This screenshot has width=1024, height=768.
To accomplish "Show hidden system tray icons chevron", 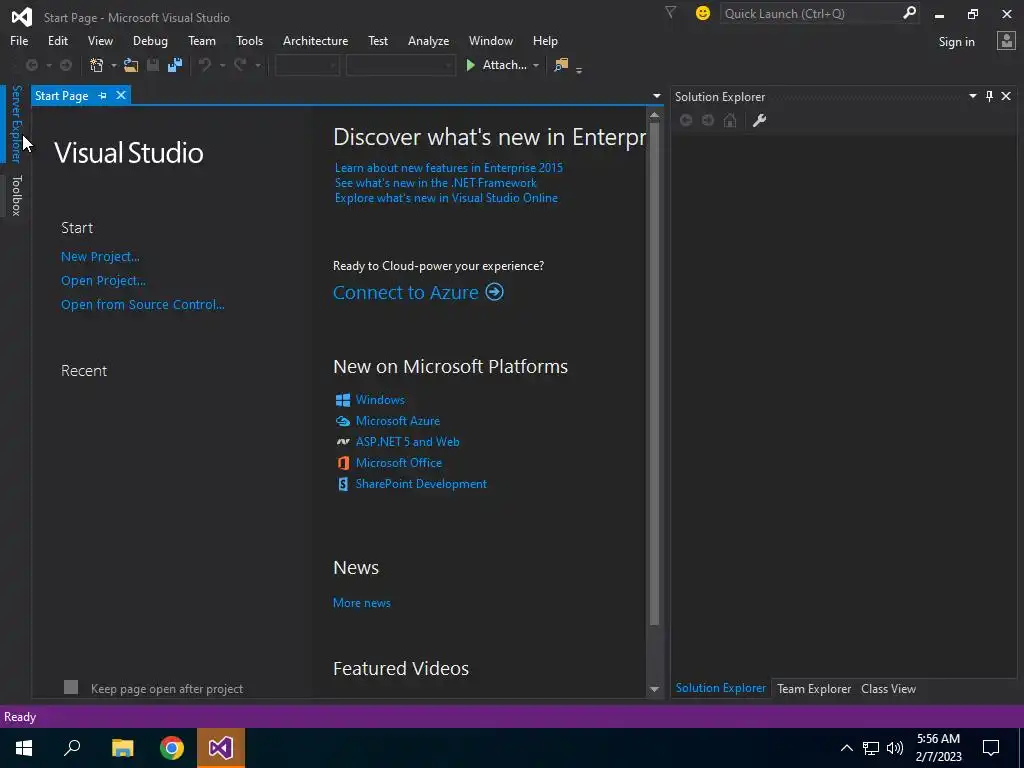I will click(846, 748).
